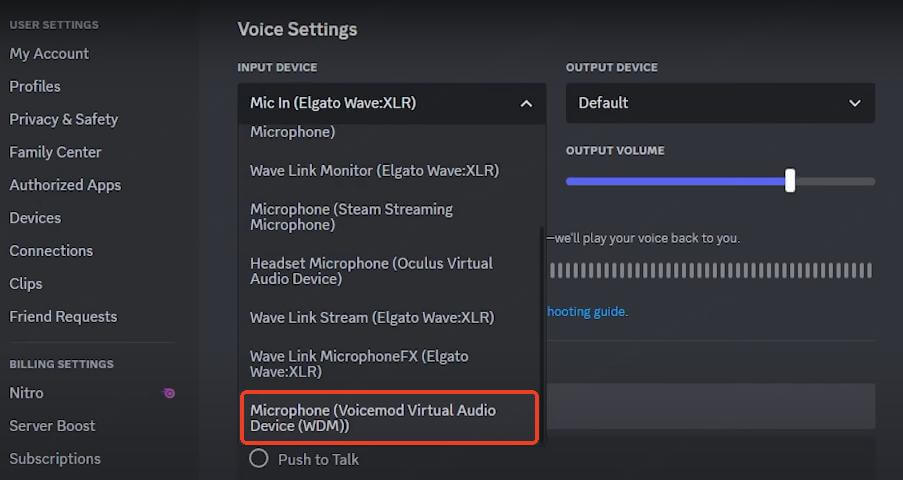This screenshot has height=480, width=903.
Task: Select the Push to Talk radio button
Action: 259,459
